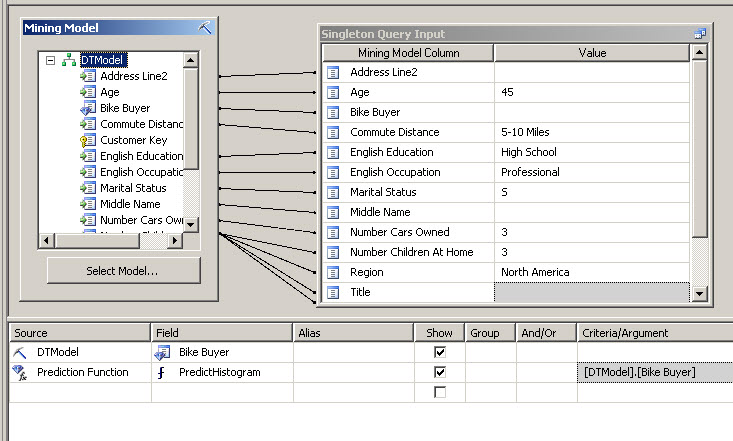Collapse the DTModel tree node

50,60
